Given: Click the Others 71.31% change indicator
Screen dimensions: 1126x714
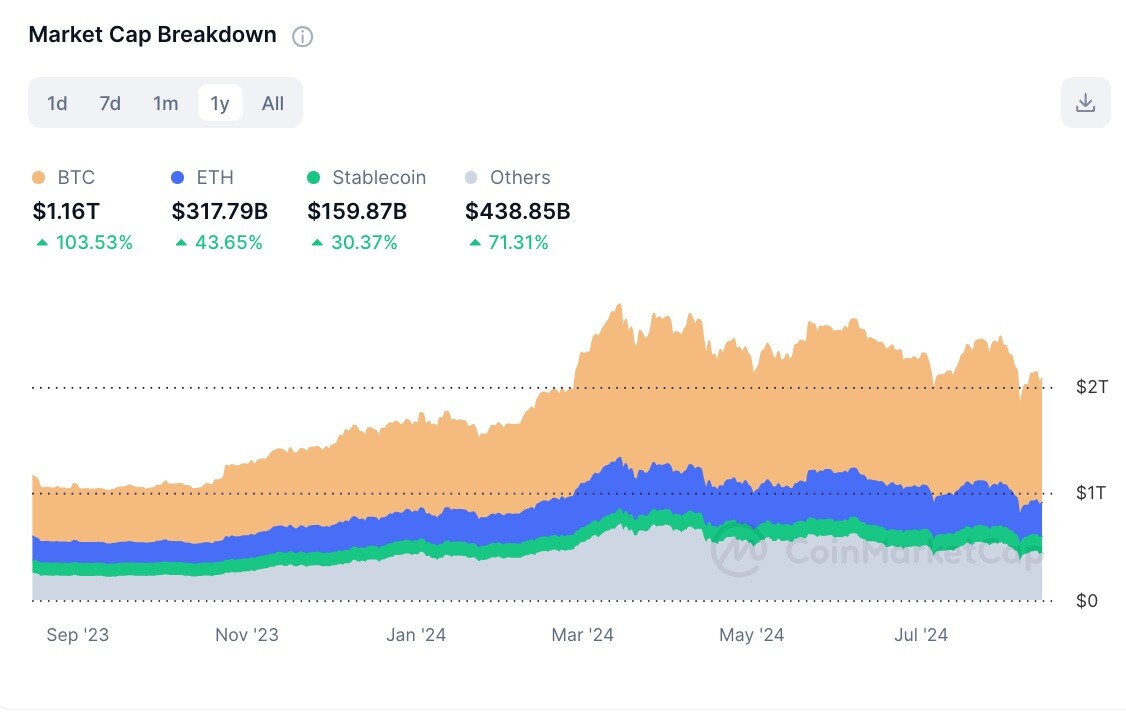Looking at the screenshot, I should [x=508, y=243].
